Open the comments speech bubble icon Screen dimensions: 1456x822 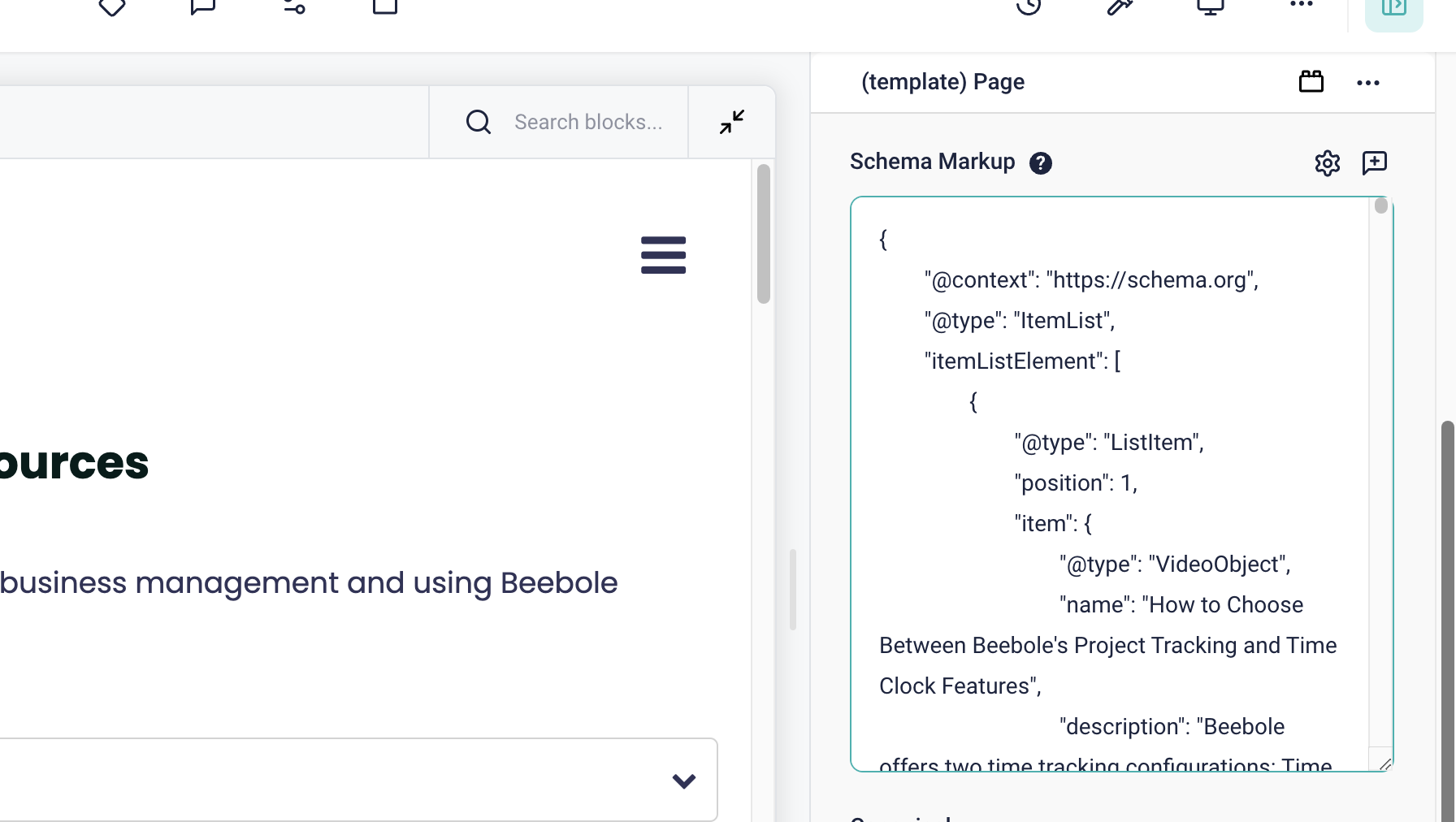click(202, 6)
